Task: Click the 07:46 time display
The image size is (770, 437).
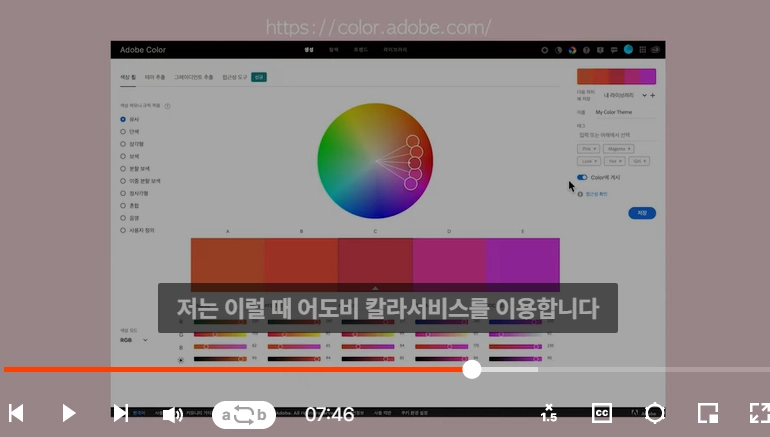Action: (330, 414)
